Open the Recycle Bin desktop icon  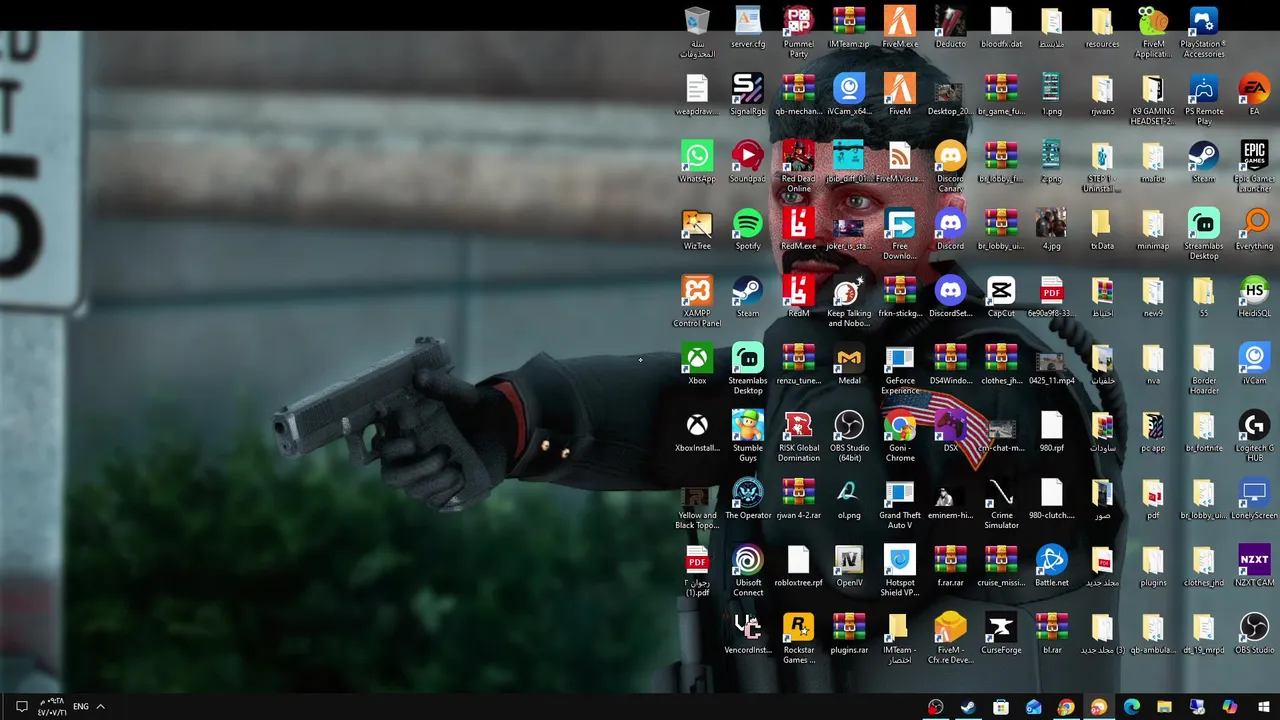tap(697, 32)
